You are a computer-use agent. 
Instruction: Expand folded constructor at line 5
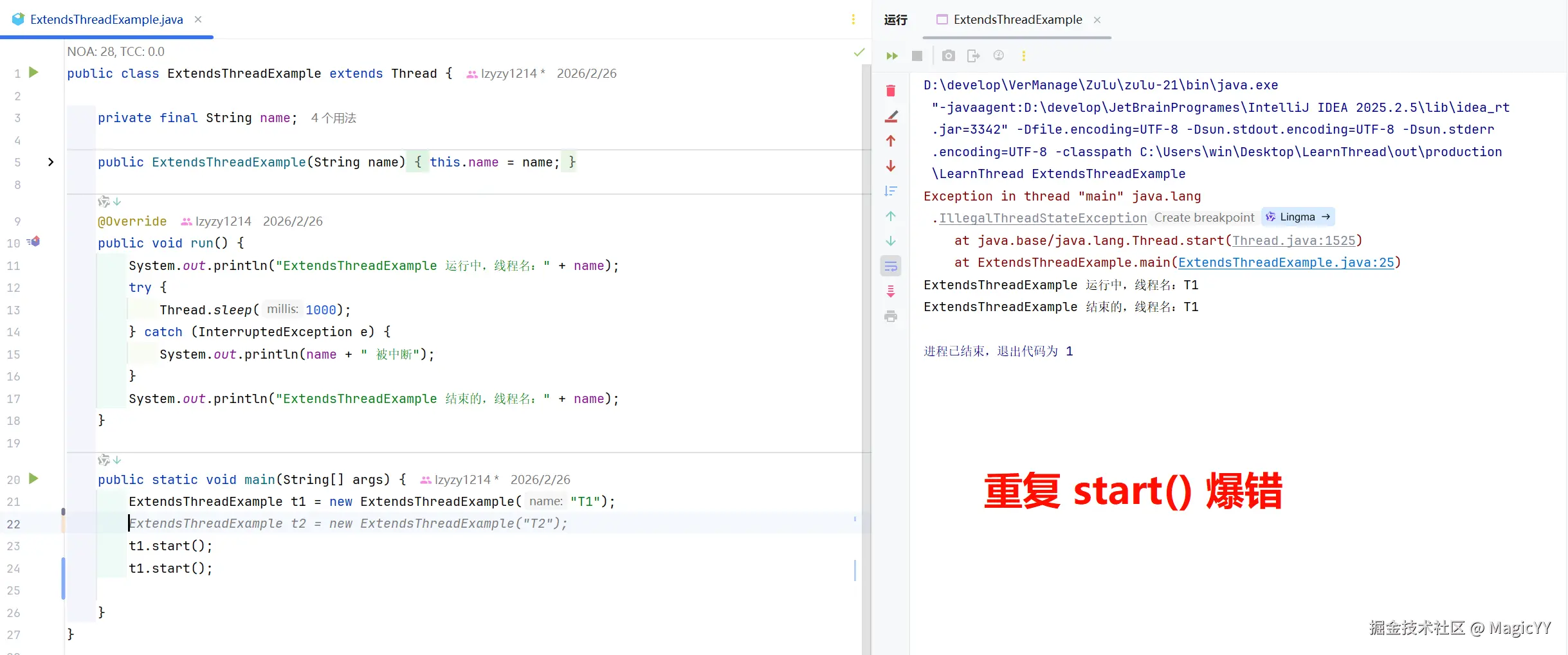tap(51, 162)
